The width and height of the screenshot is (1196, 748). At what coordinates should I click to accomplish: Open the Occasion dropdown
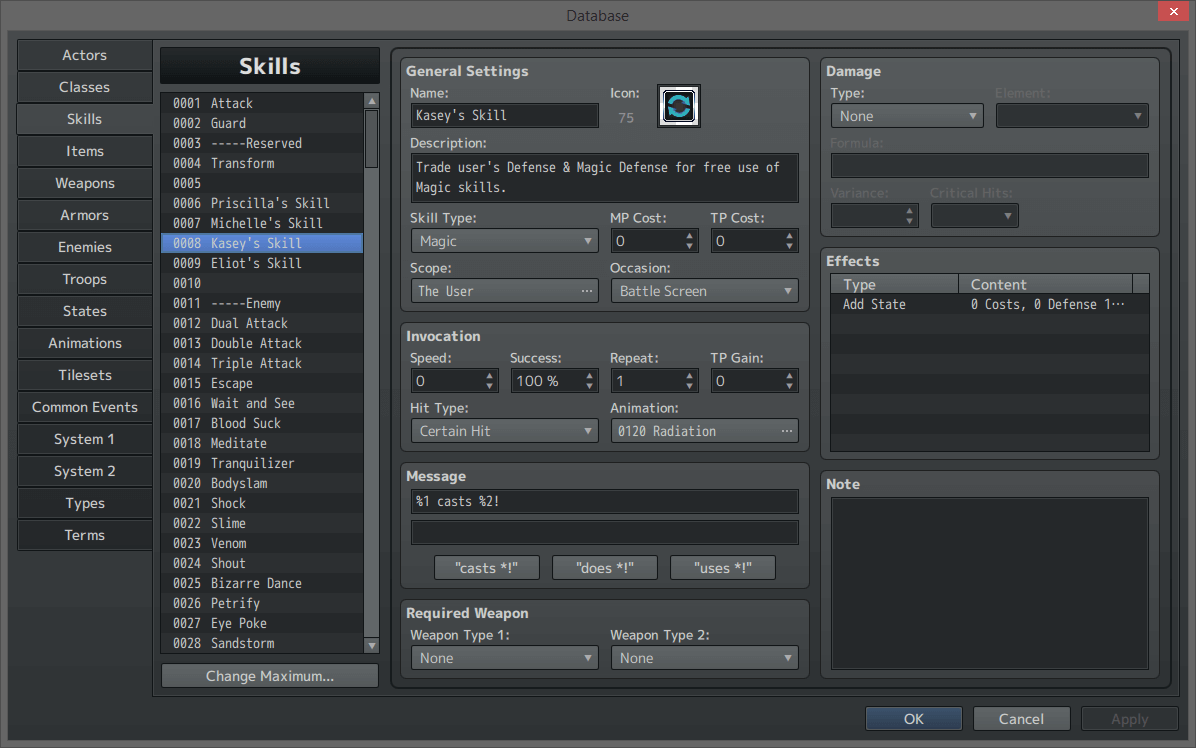704,290
